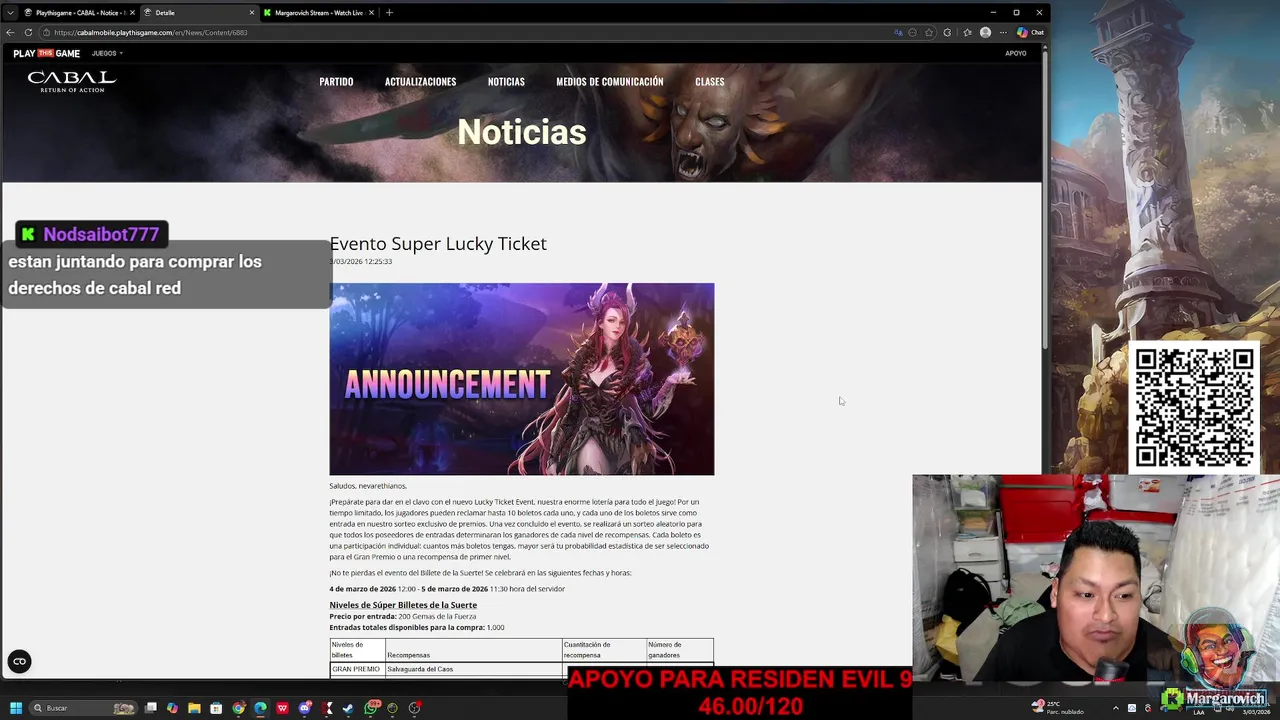Image resolution: width=1280 pixels, height=720 pixels.
Task: Open WPS Office from the taskbar
Action: [282, 708]
